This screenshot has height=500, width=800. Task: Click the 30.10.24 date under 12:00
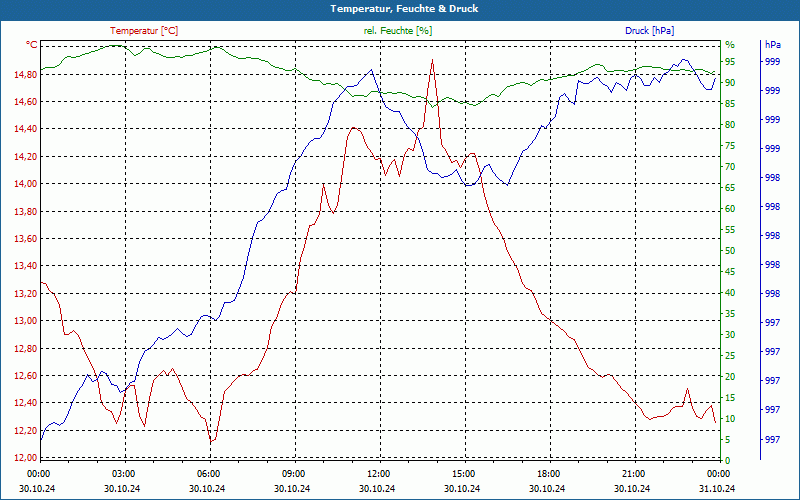pyautogui.click(x=377, y=488)
